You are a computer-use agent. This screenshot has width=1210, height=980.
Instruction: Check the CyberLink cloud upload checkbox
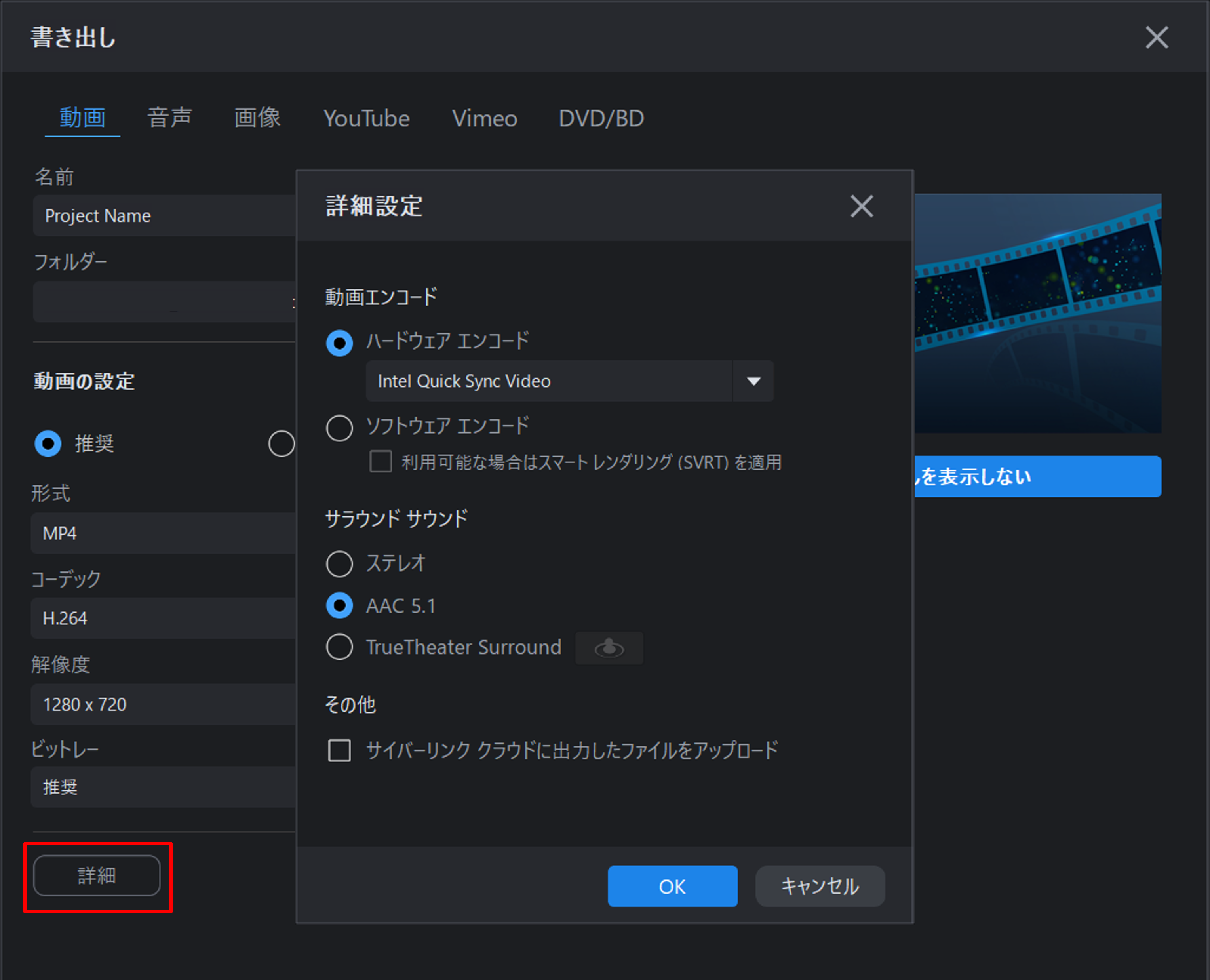pos(339,750)
